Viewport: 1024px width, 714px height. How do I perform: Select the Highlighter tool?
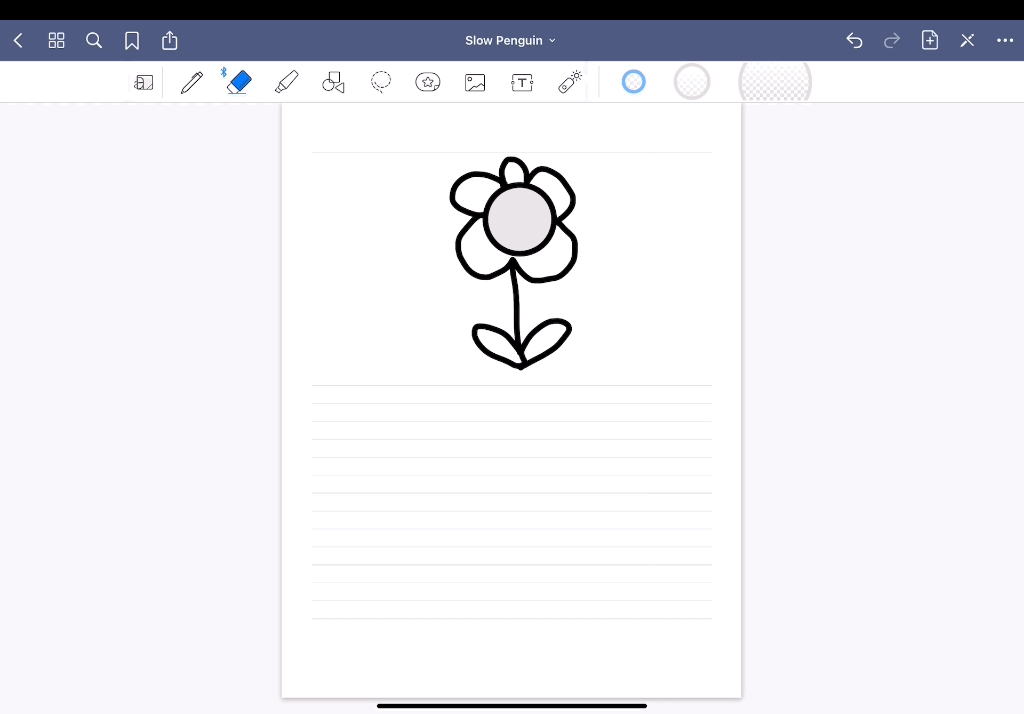(x=287, y=82)
